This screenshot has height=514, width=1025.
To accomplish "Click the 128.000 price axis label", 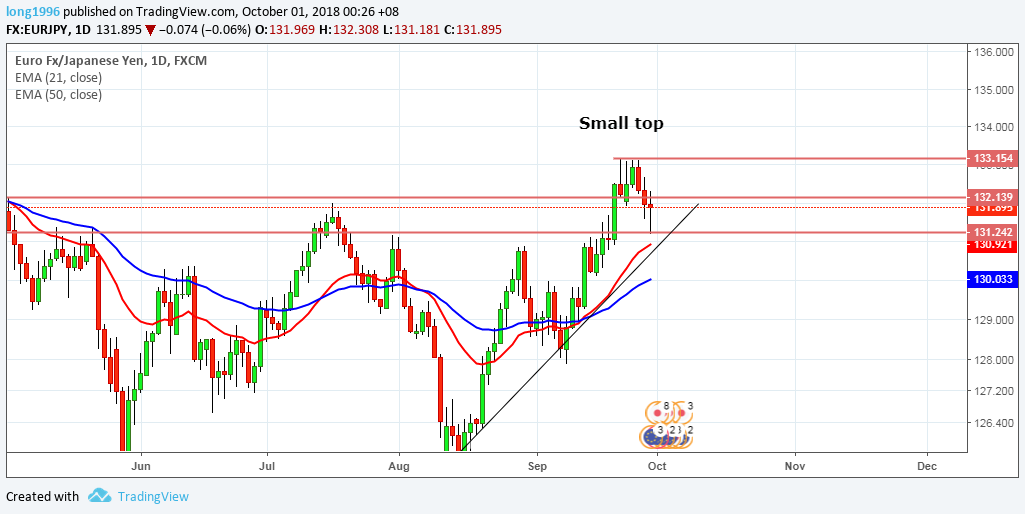I will pyautogui.click(x=994, y=360).
